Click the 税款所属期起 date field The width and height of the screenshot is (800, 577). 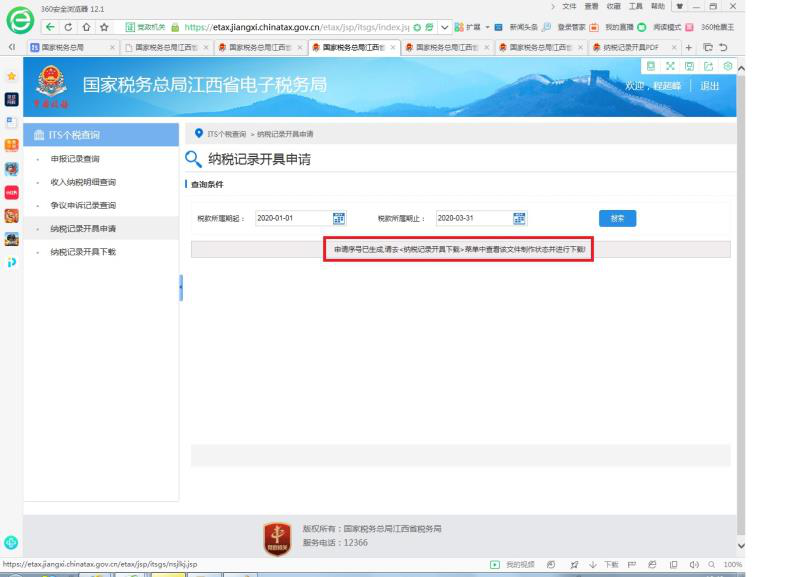click(x=294, y=218)
